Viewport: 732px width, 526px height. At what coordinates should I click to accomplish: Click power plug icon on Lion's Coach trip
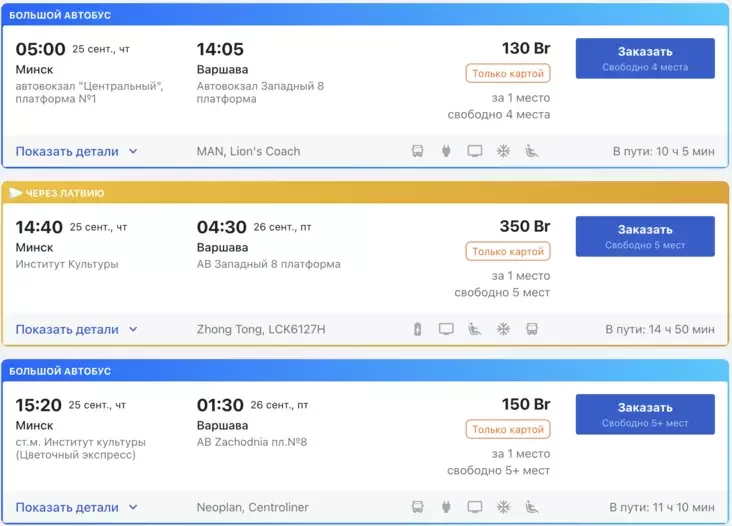pos(446,152)
